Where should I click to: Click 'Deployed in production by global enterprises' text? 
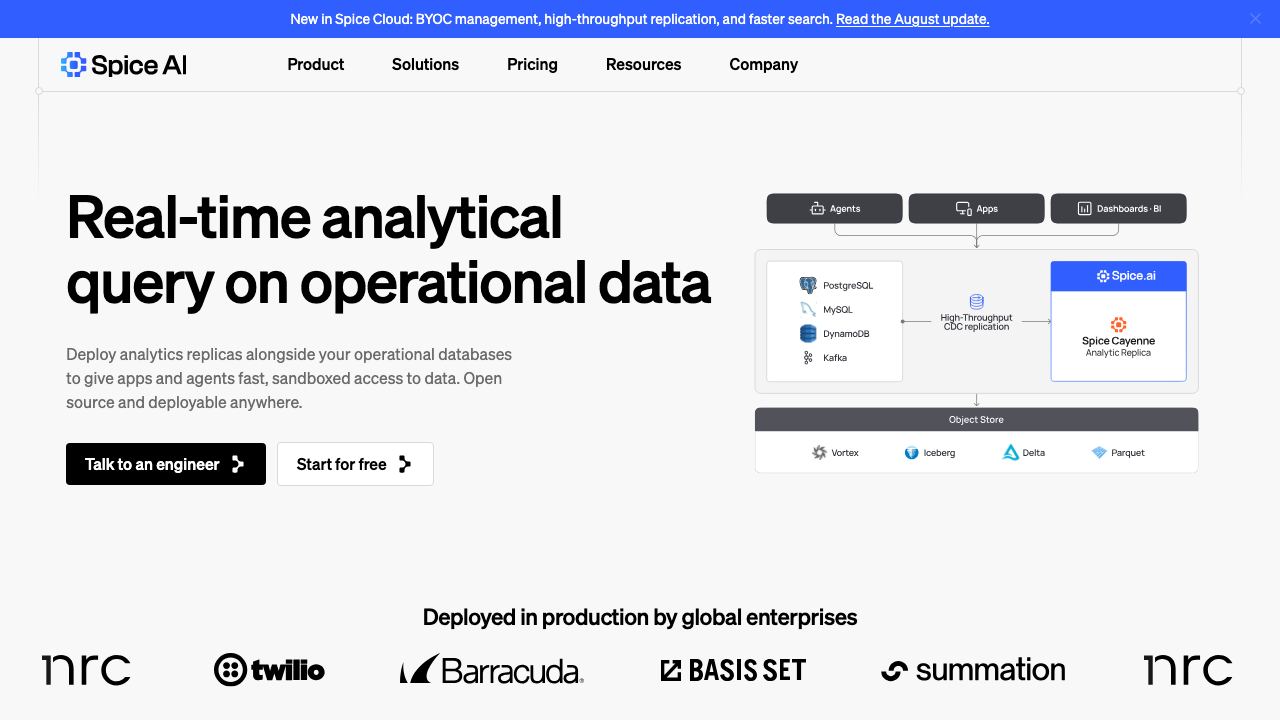tap(640, 617)
